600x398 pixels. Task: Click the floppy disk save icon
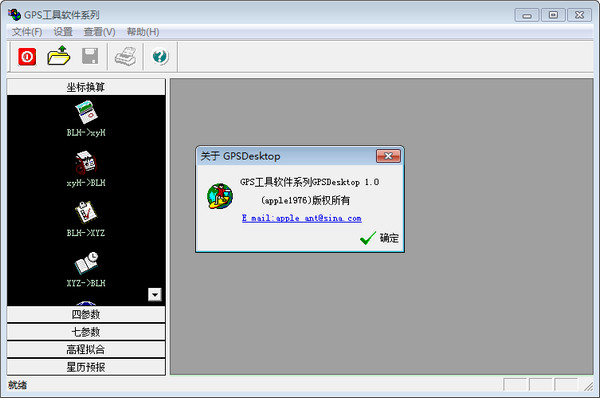click(x=90, y=56)
